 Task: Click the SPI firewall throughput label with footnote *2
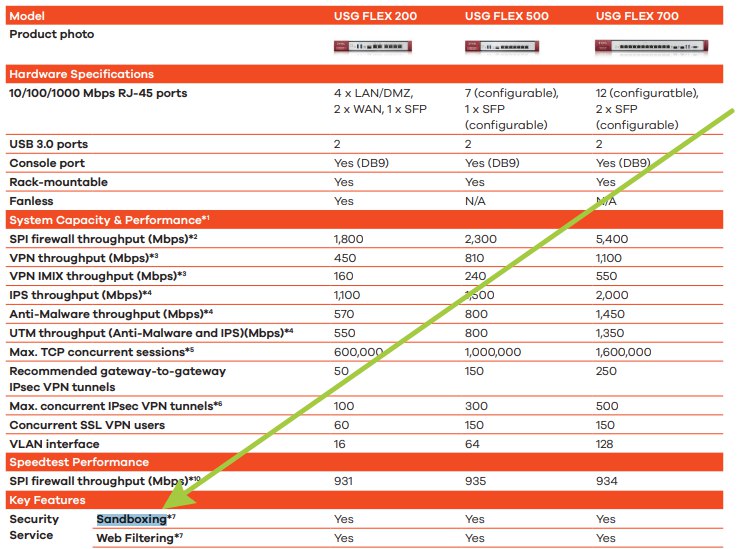pos(103,239)
